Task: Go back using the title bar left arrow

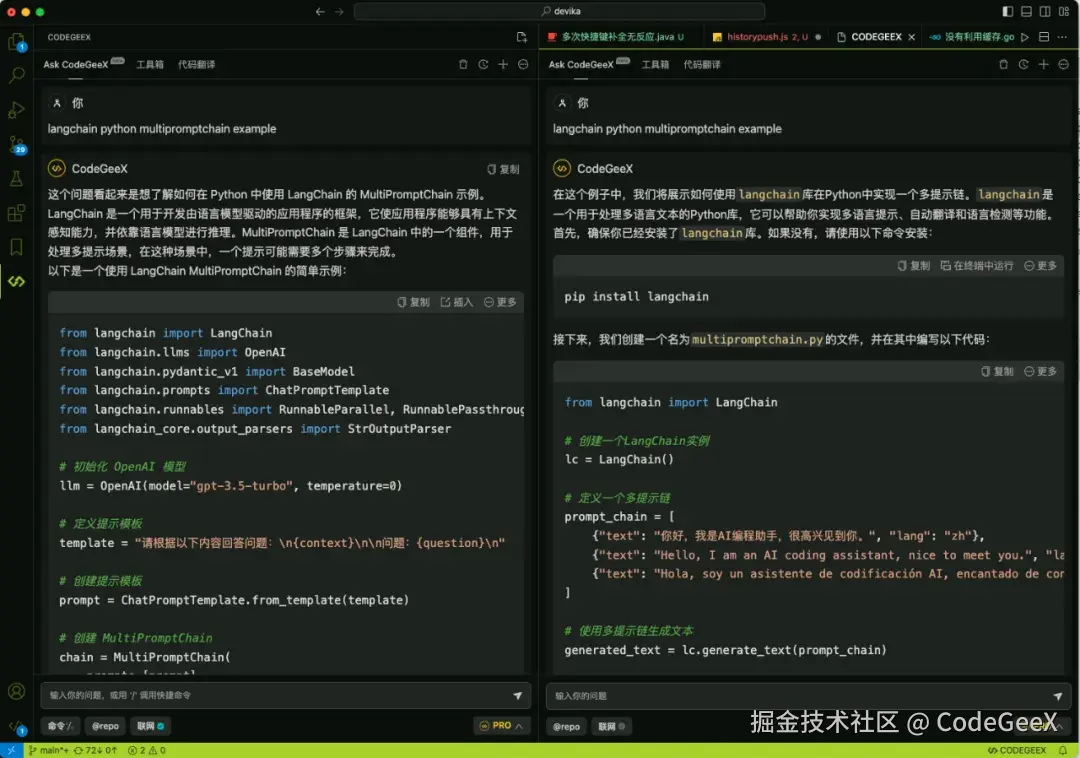Action: pyautogui.click(x=320, y=11)
